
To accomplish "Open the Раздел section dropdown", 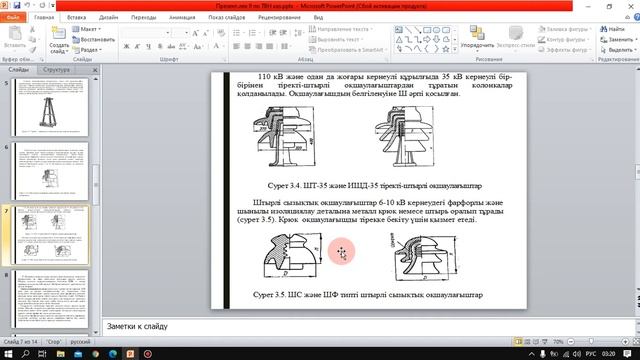I will (x=87, y=50).
